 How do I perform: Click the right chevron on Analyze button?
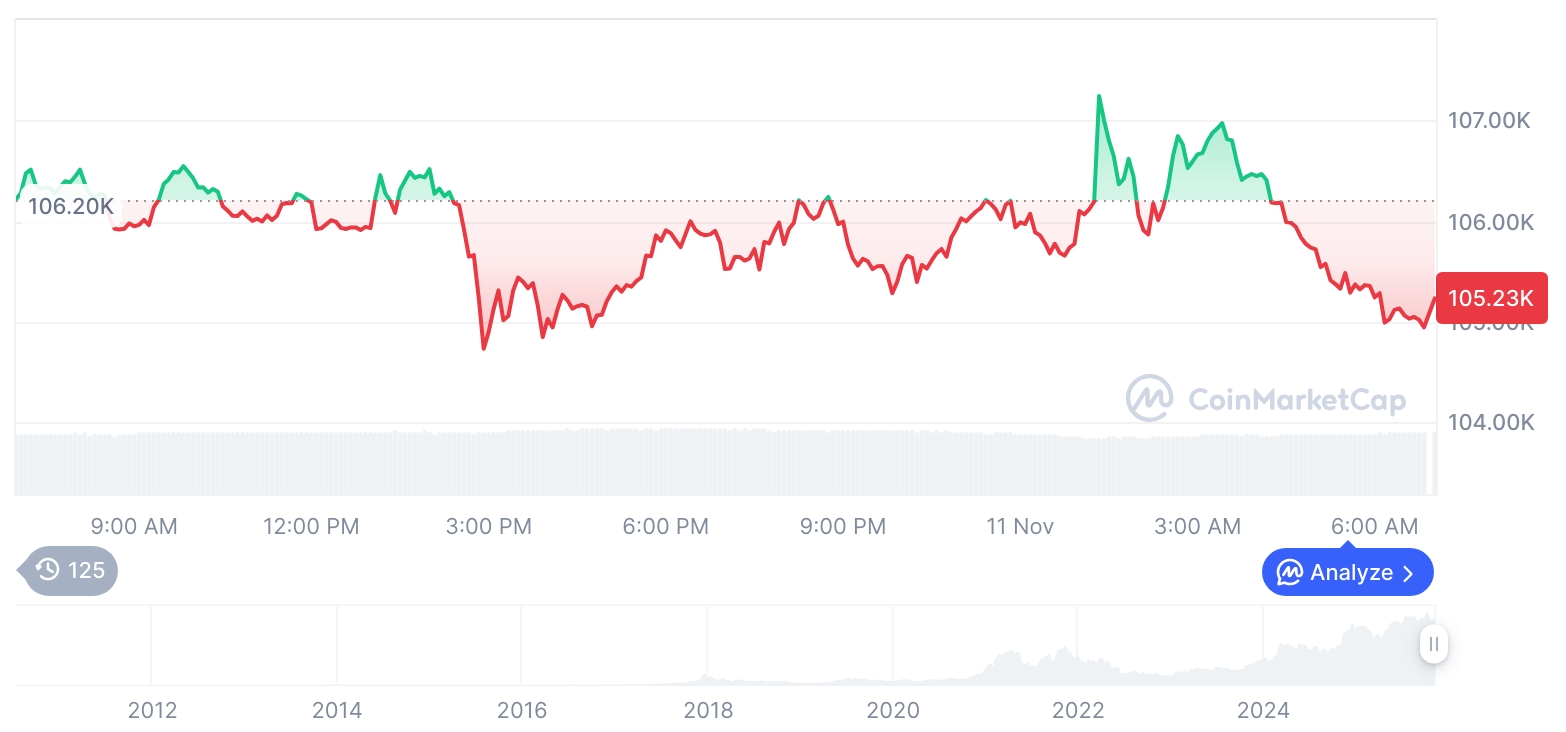[1409, 573]
